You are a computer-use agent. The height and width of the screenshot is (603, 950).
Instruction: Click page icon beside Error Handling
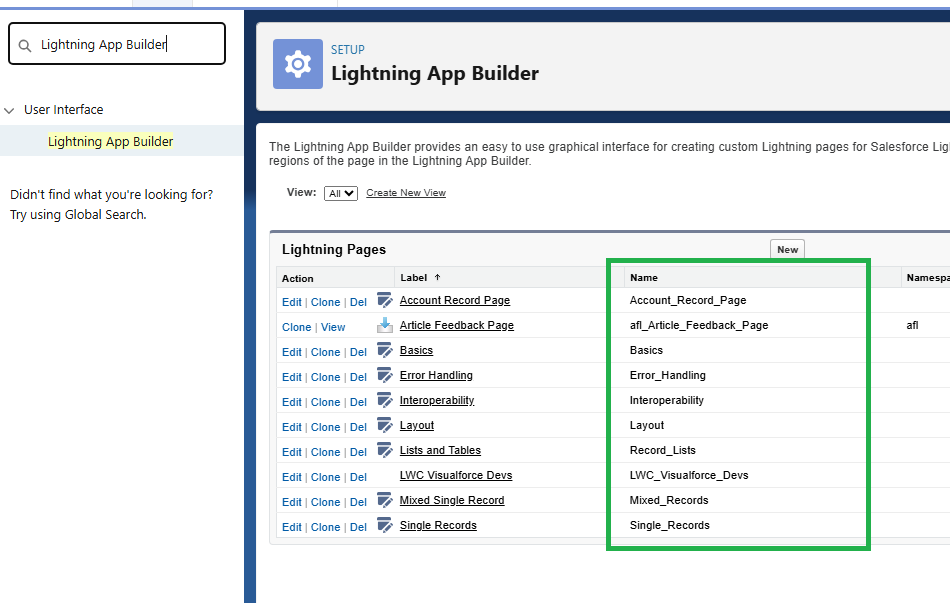coord(385,375)
